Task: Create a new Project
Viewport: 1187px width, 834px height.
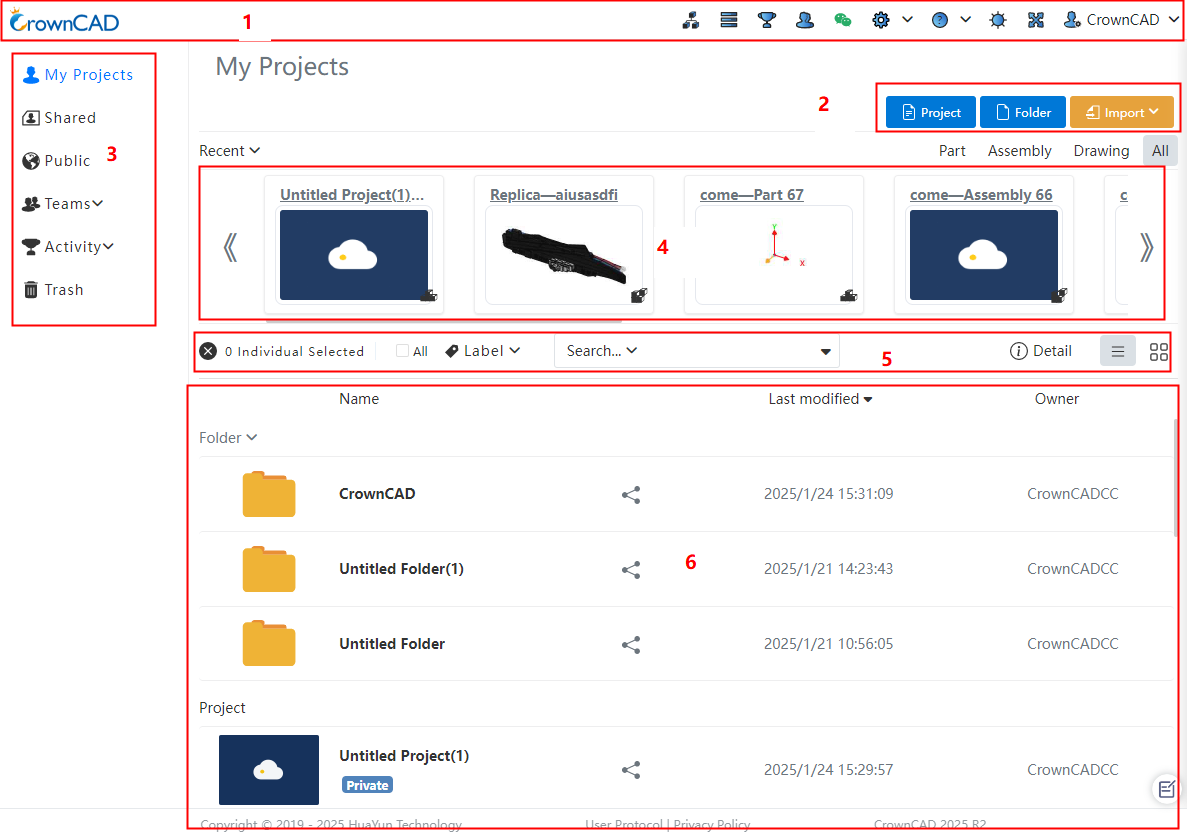Action: (930, 113)
